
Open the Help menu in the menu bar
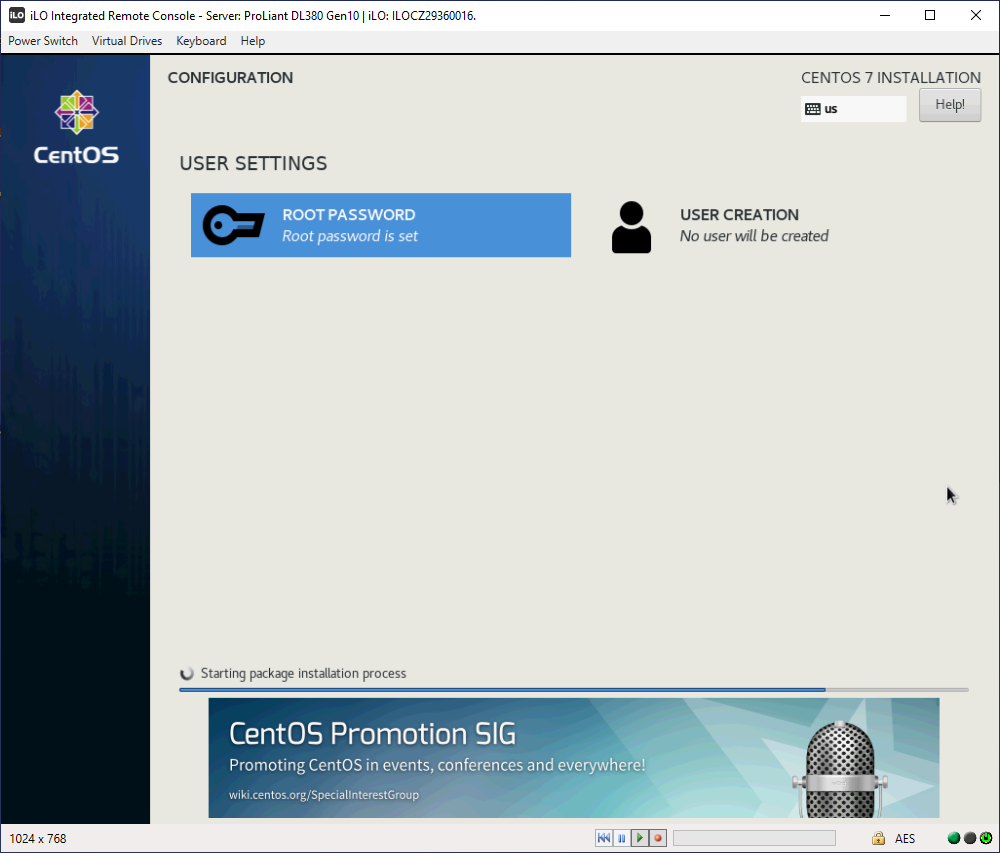pos(253,41)
